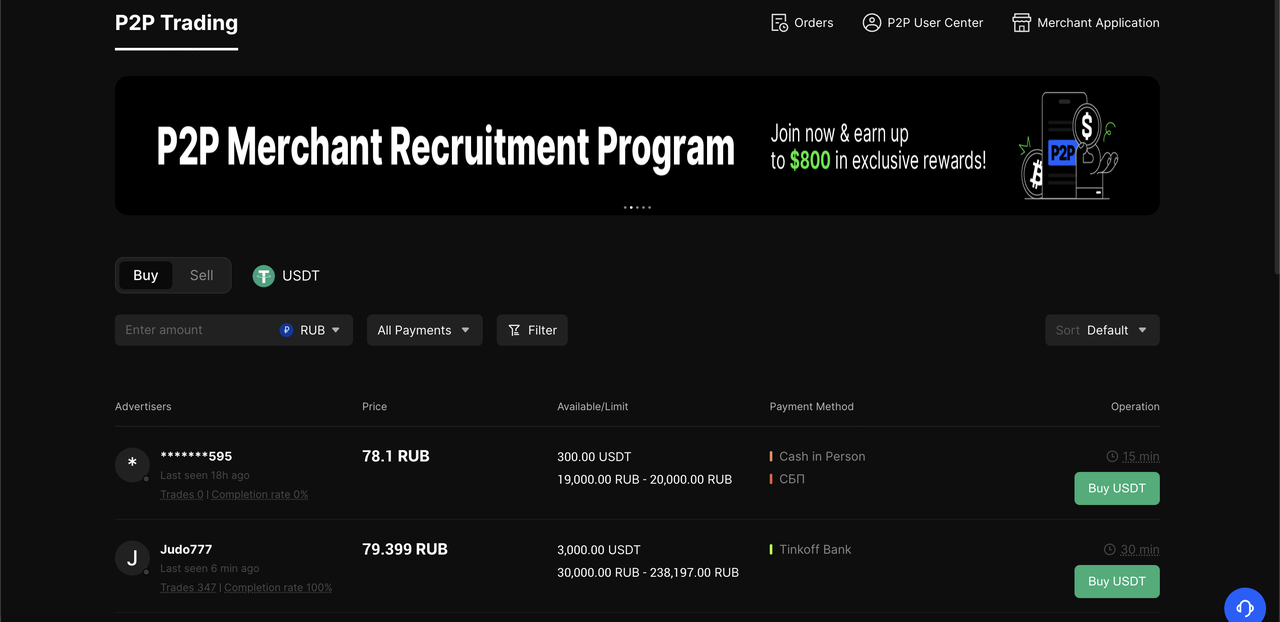Screen dimensions: 1280x622
Task: Click the P2P User Center profile icon
Action: (x=871, y=23)
